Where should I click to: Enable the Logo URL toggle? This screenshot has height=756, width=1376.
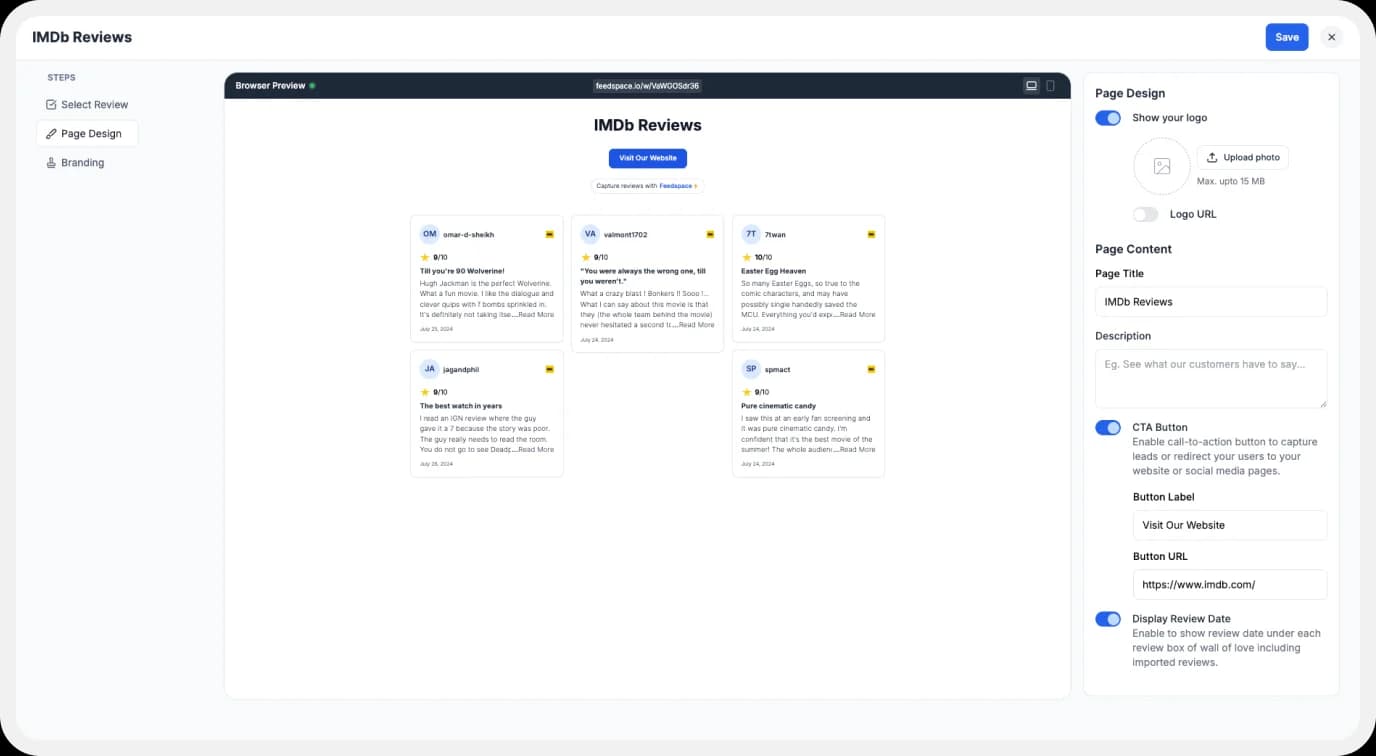click(1145, 214)
